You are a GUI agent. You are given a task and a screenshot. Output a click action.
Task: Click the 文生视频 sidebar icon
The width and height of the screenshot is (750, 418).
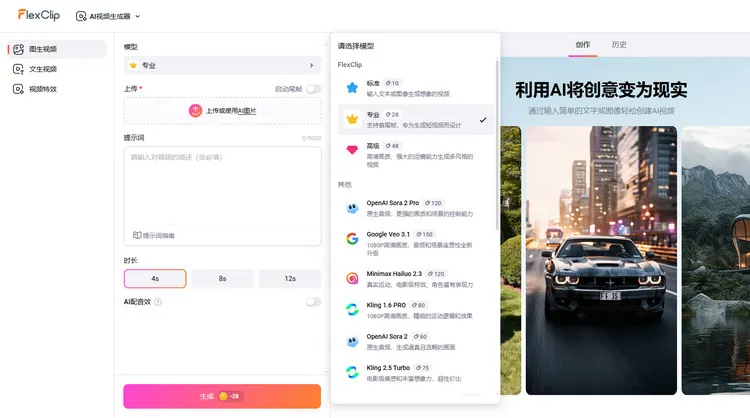click(18, 69)
